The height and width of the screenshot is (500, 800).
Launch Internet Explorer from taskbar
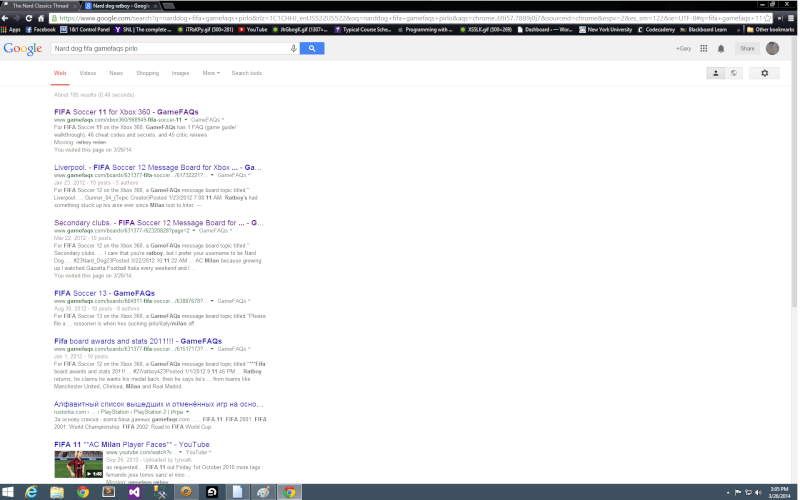[x=31, y=492]
